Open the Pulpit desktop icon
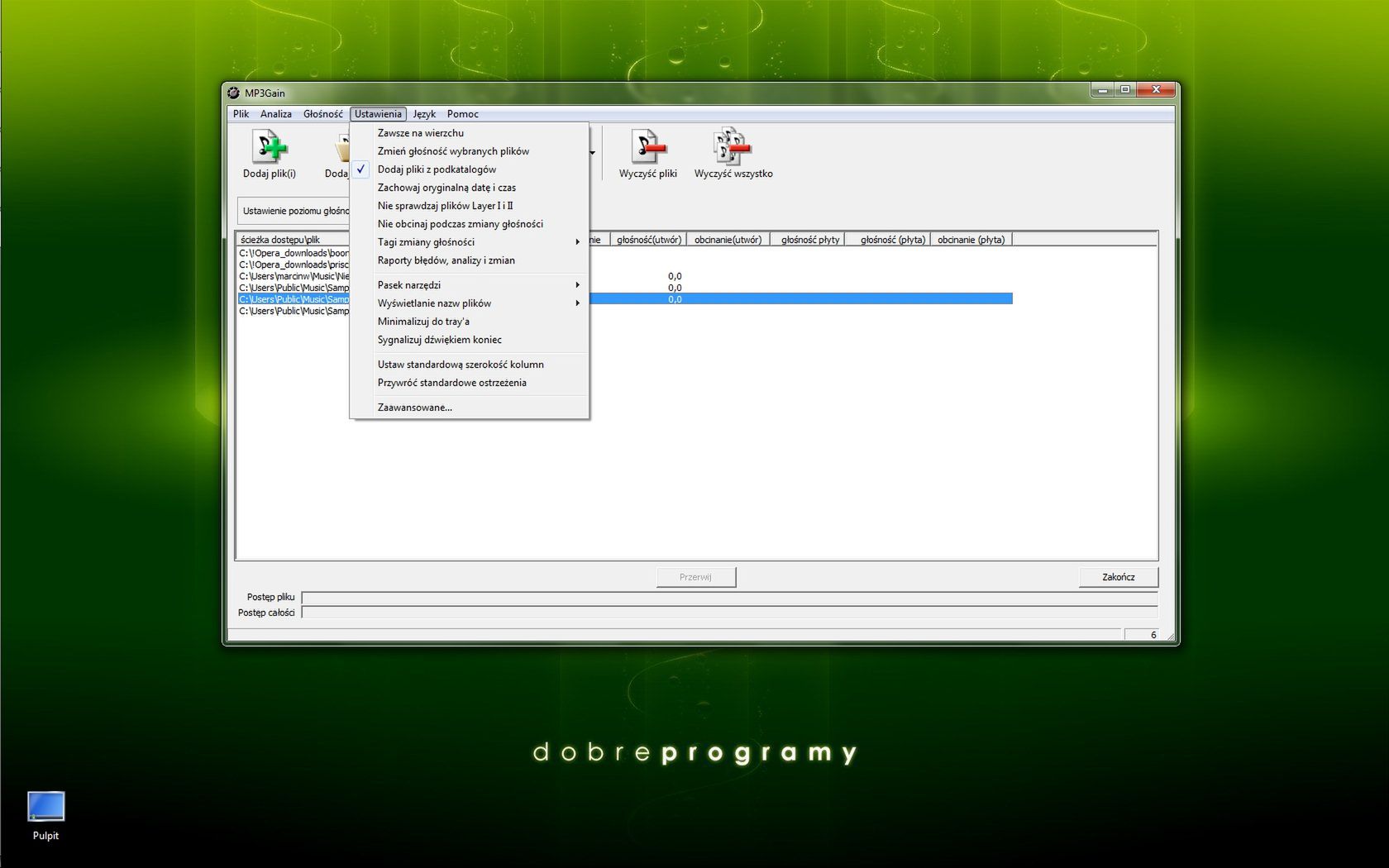Screen dimensions: 1389x868 [45, 817]
